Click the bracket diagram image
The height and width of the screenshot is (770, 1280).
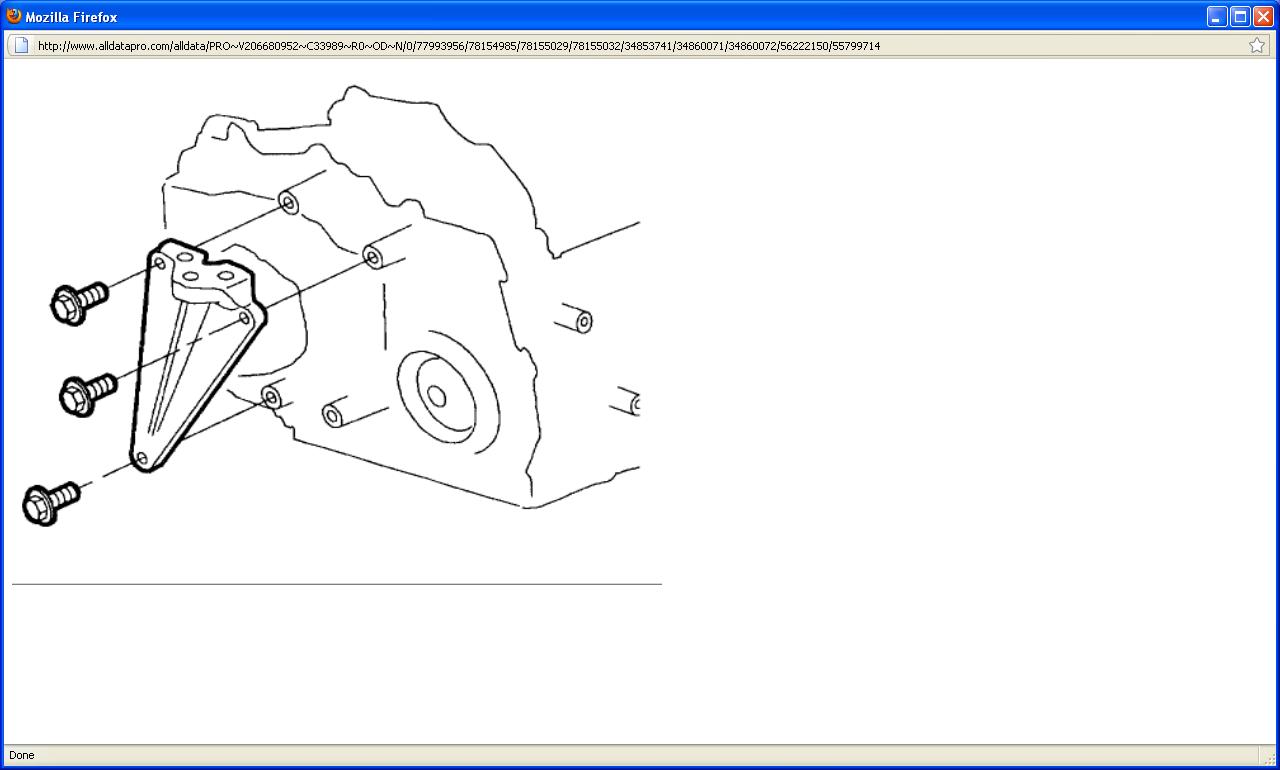point(326,305)
